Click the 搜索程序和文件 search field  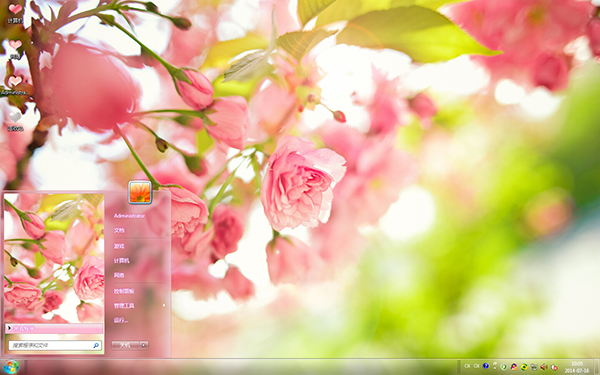point(55,345)
